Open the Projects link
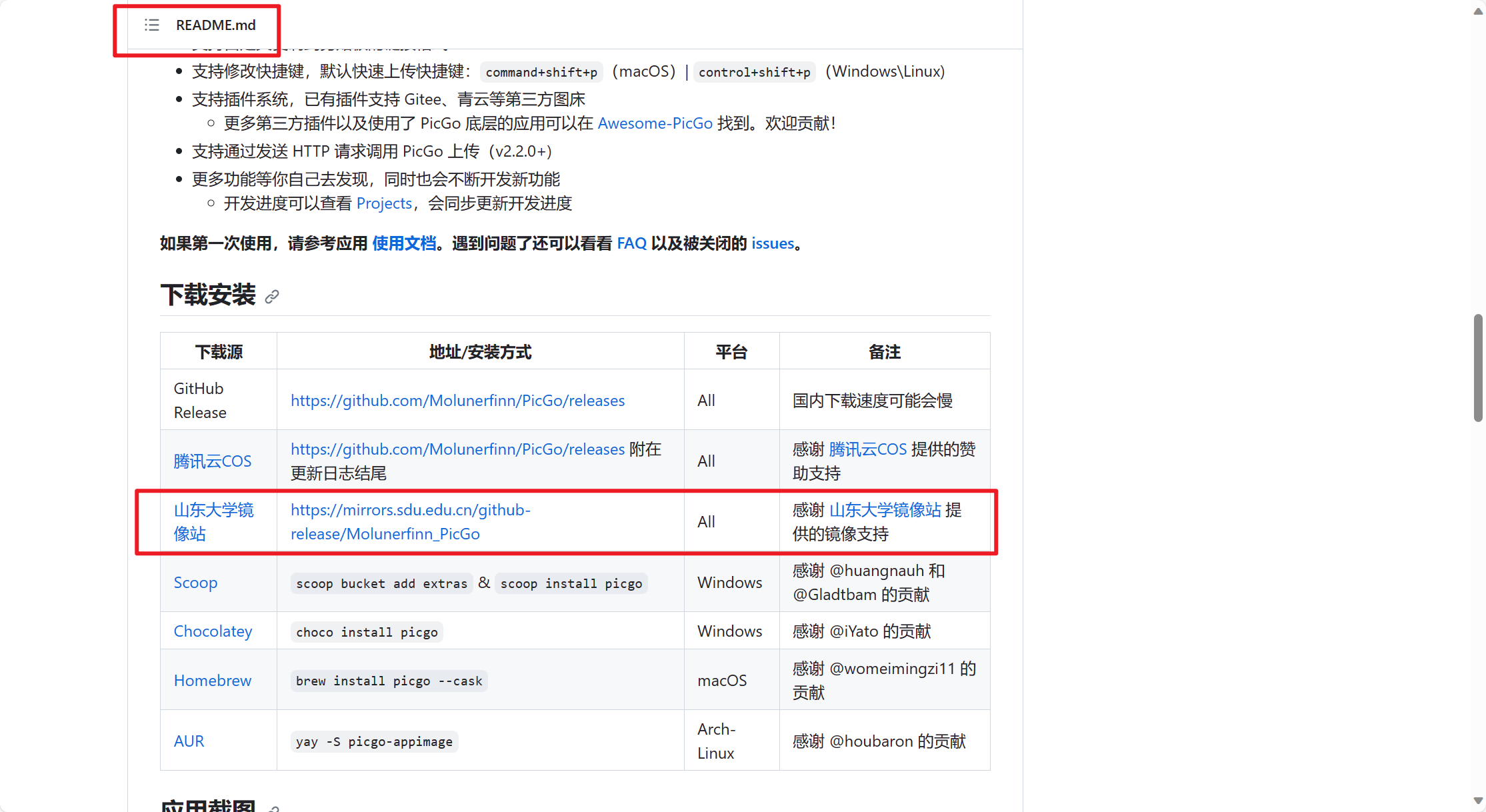Viewport: 1486px width, 812px height. click(384, 203)
